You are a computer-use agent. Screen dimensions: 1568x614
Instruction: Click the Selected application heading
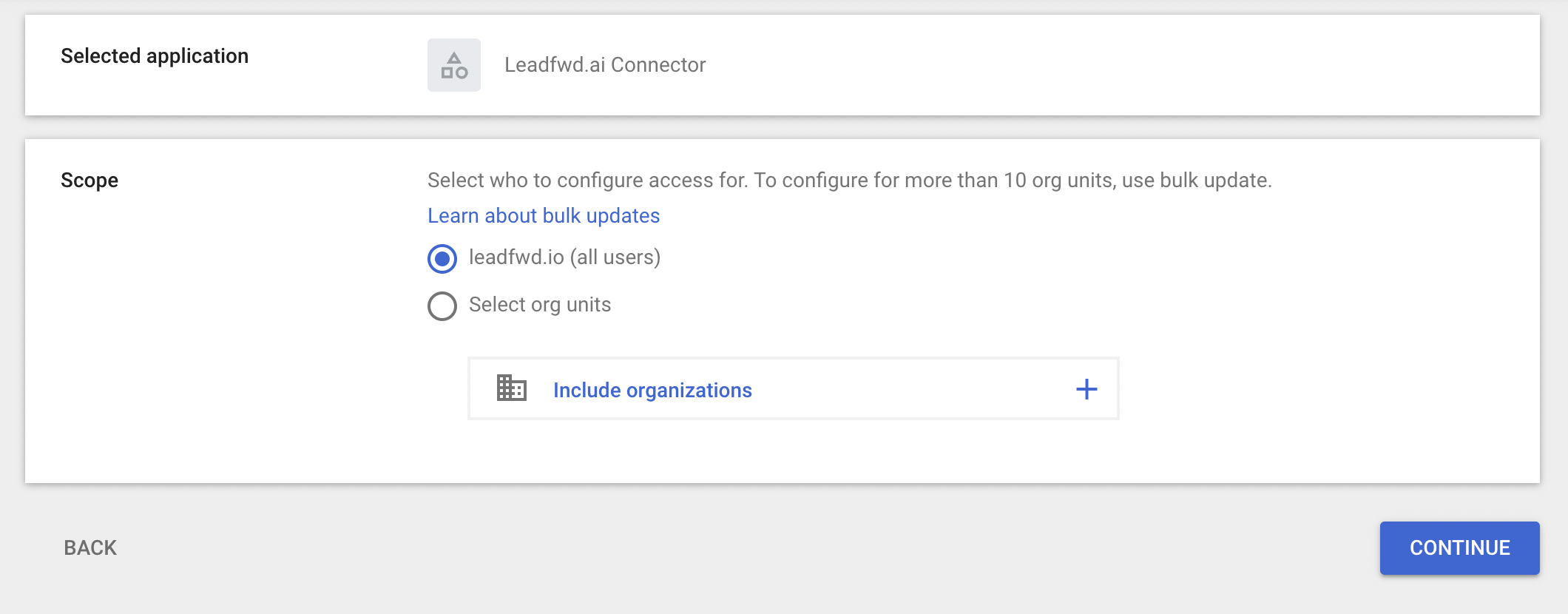[155, 56]
